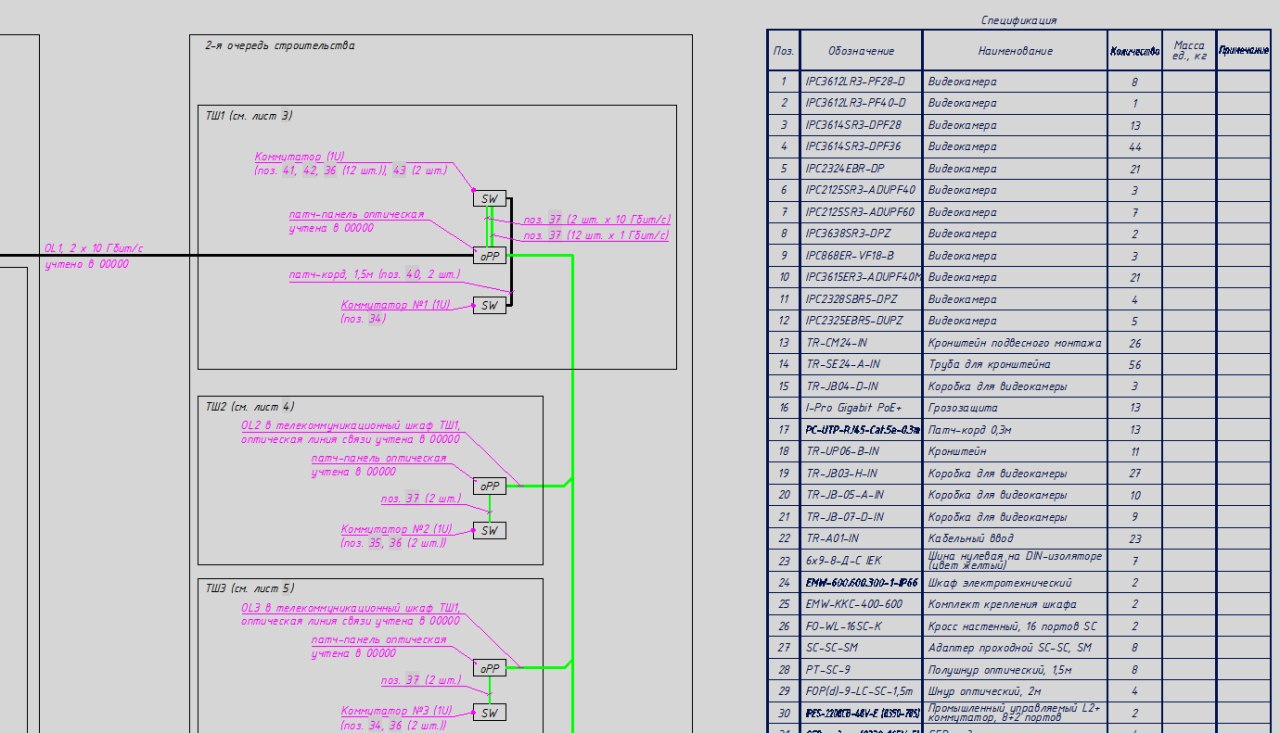This screenshot has width=1280, height=733.
Task: Click name cell 'Труба для кронштейна'
Action: 1015,364
